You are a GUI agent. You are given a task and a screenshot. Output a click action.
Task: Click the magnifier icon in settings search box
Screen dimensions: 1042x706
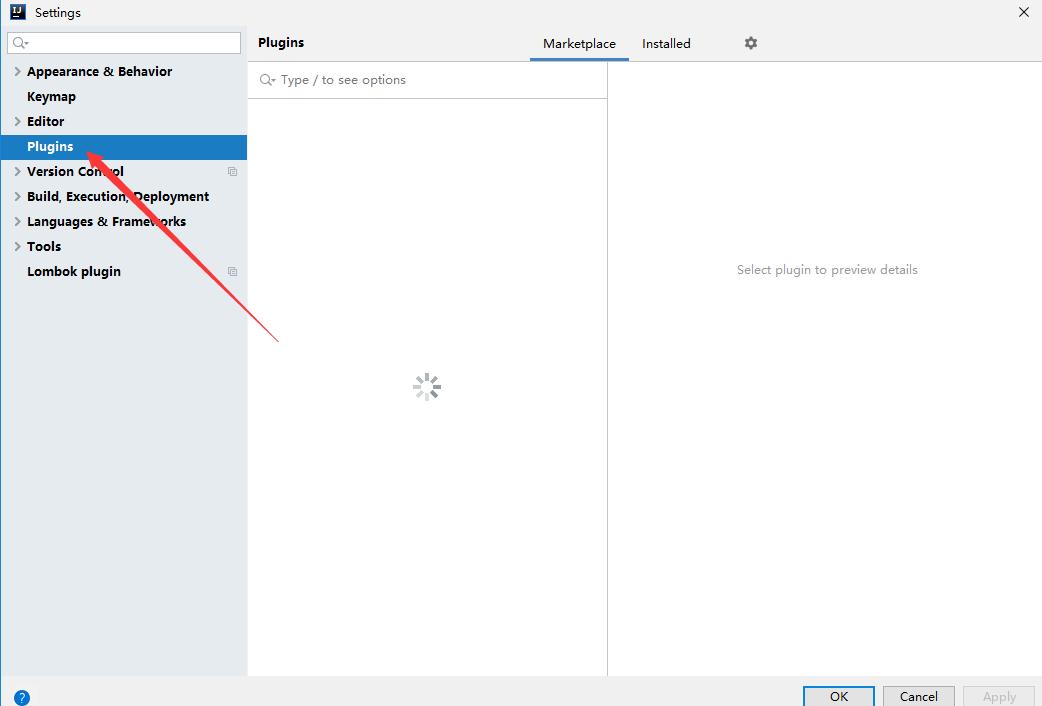coord(20,43)
